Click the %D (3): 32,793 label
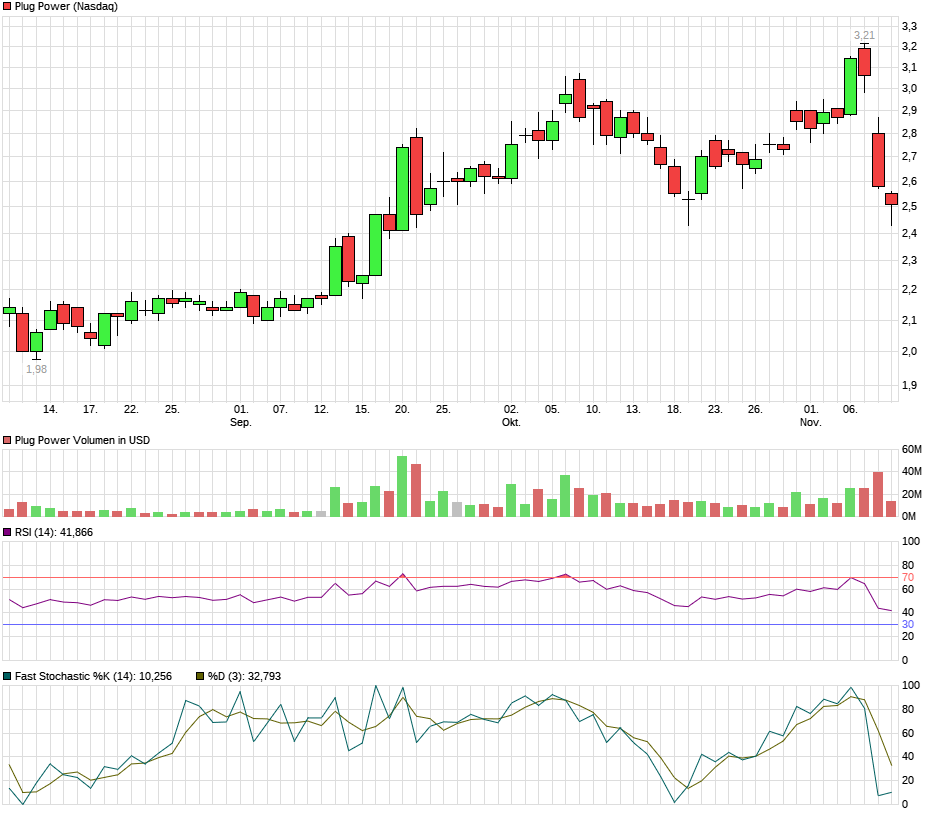This screenshot has height=814, width=940. click(244, 677)
